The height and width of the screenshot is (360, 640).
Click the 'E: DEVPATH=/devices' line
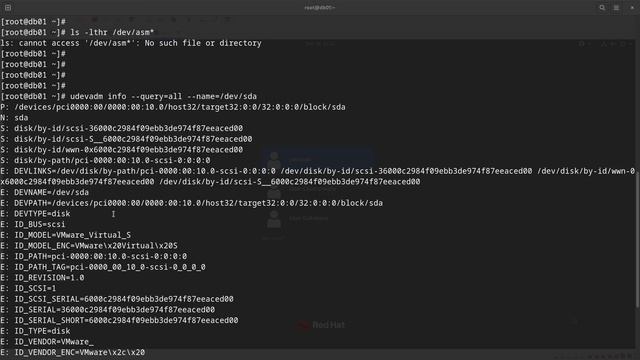tap(191, 203)
